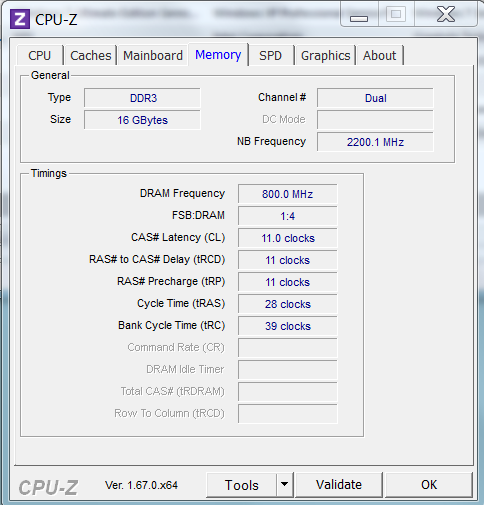The width and height of the screenshot is (484, 505).
Task: Click the grayed 'Row To Column (tRCD)' label
Action: tap(169, 413)
